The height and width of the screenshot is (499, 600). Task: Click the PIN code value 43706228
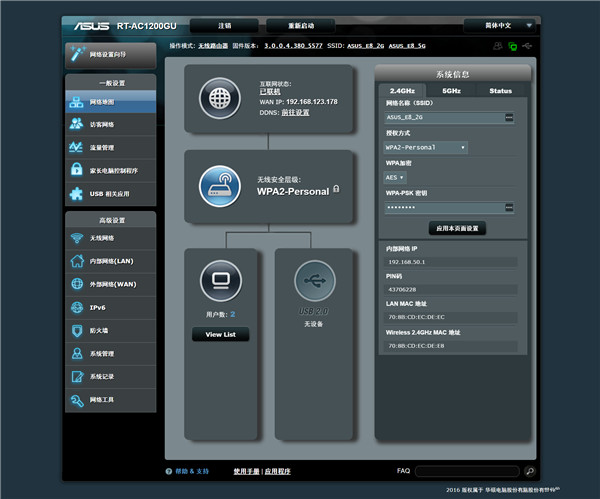pos(402,290)
